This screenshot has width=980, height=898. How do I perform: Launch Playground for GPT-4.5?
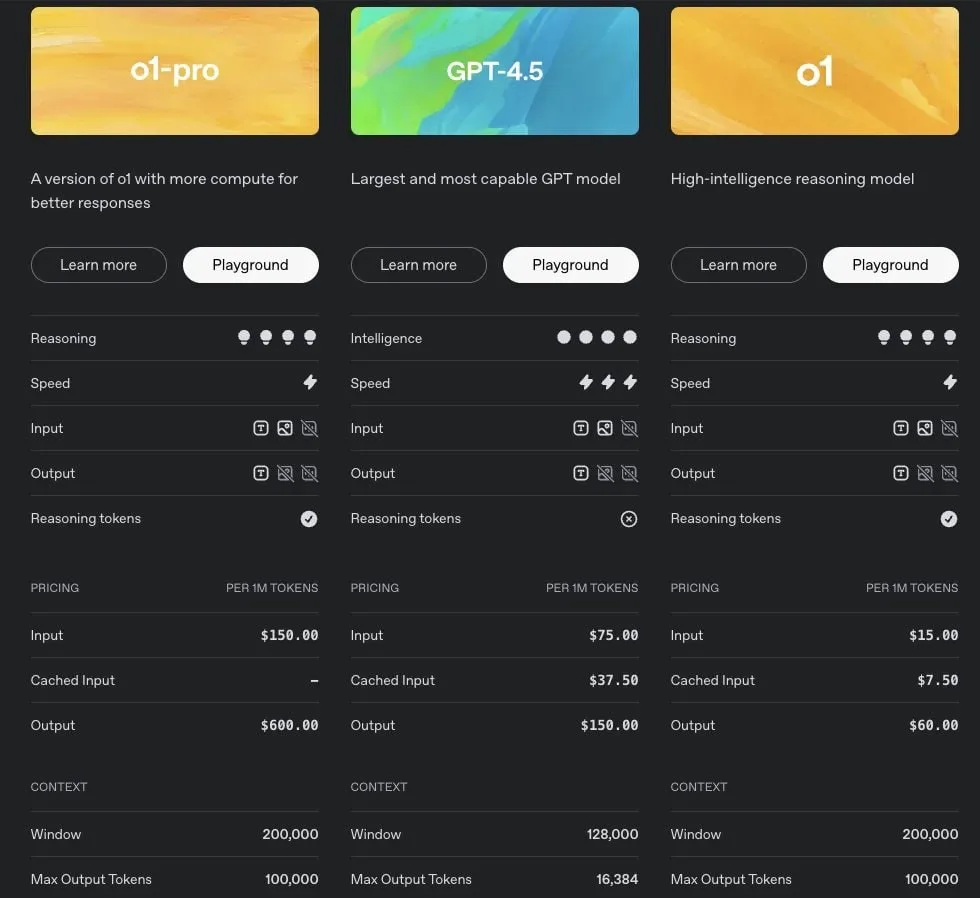tap(571, 265)
